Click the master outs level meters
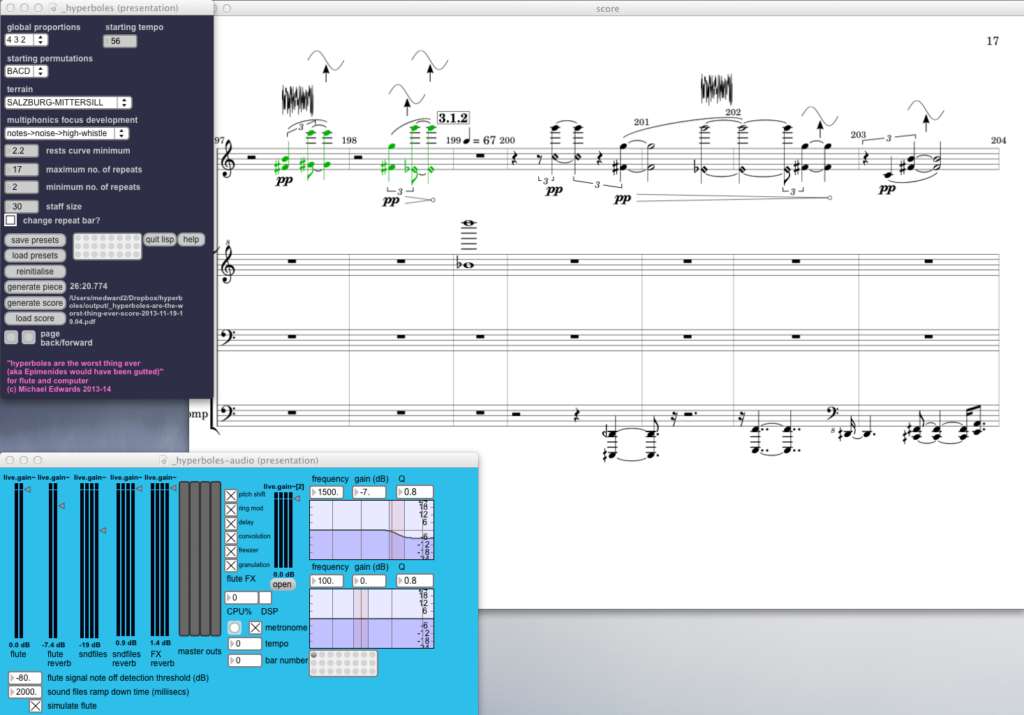The width and height of the screenshot is (1024, 715). (200, 559)
